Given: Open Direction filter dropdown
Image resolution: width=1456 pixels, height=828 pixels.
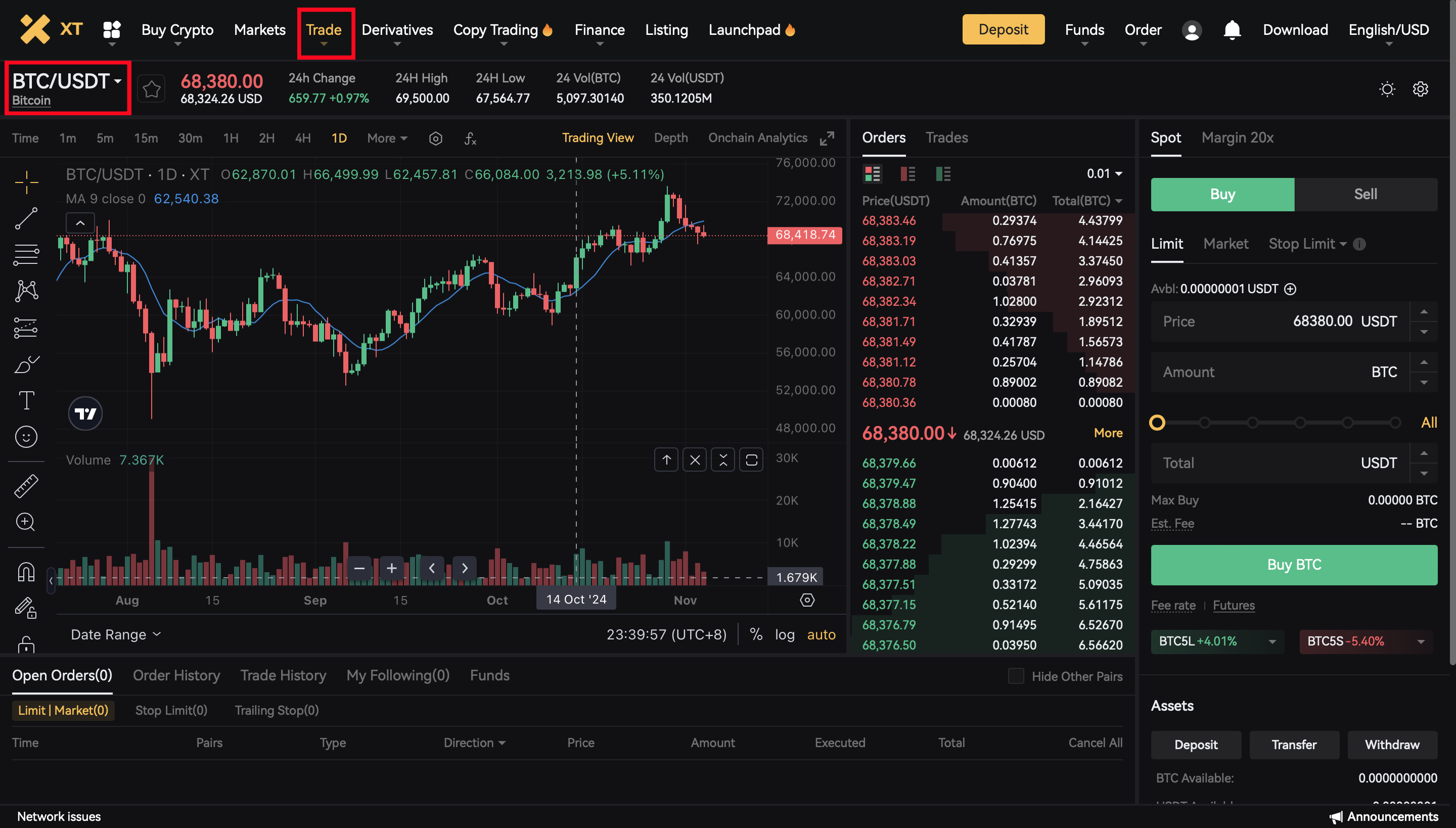Looking at the screenshot, I should pos(474,743).
